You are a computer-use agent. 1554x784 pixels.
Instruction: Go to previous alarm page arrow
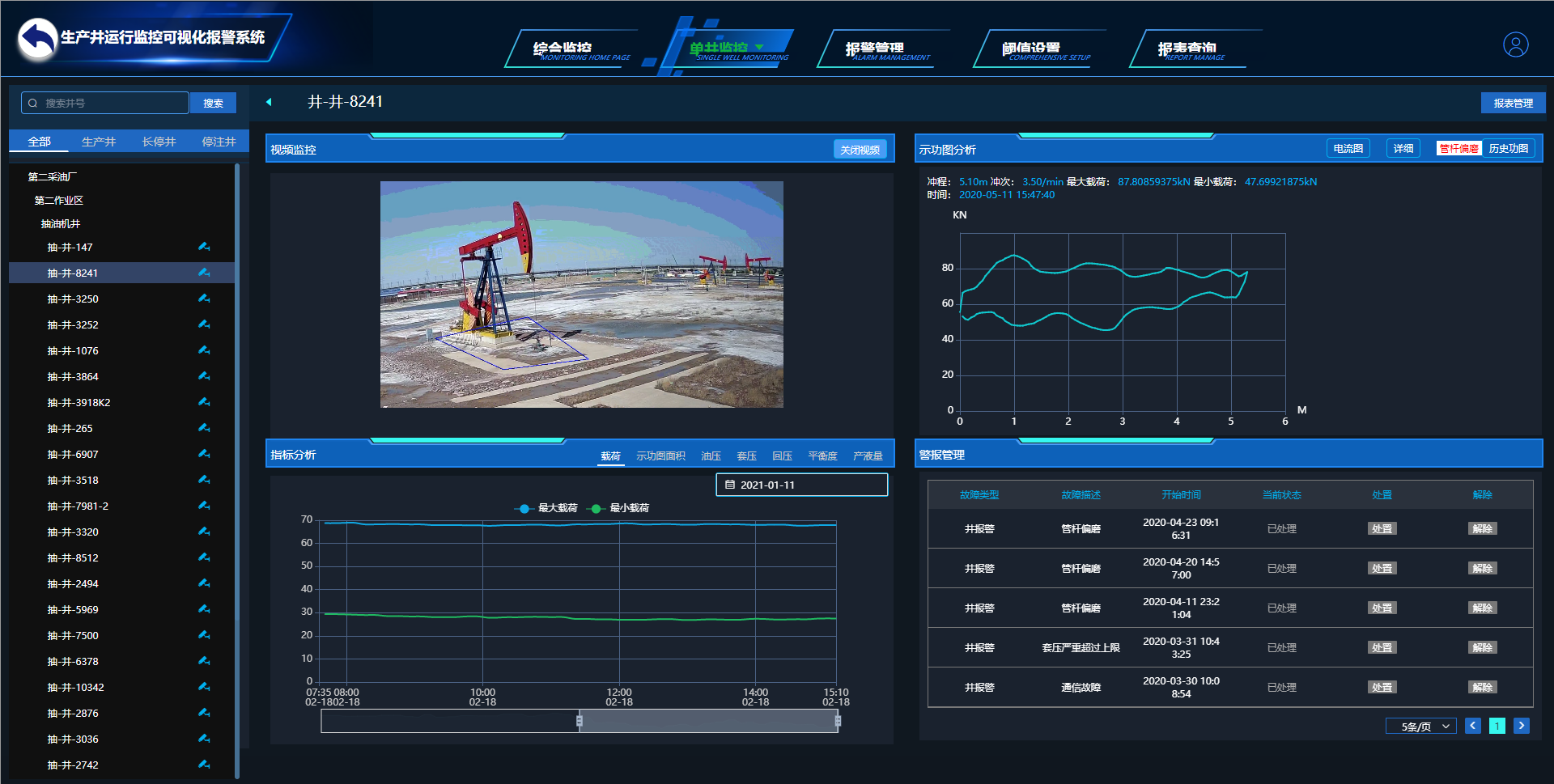click(1472, 726)
